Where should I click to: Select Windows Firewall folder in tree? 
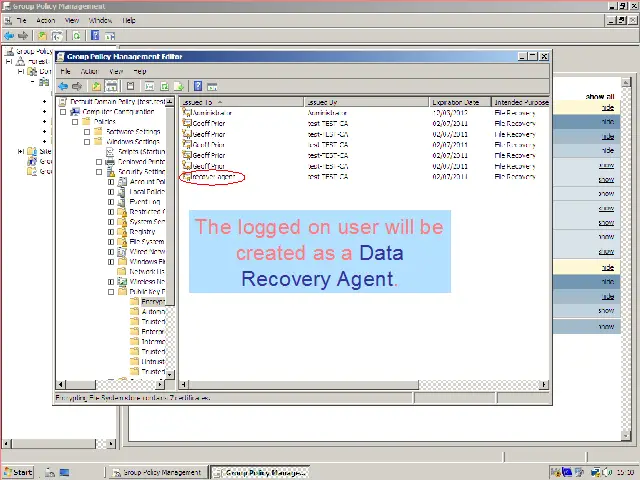click(x=142, y=262)
